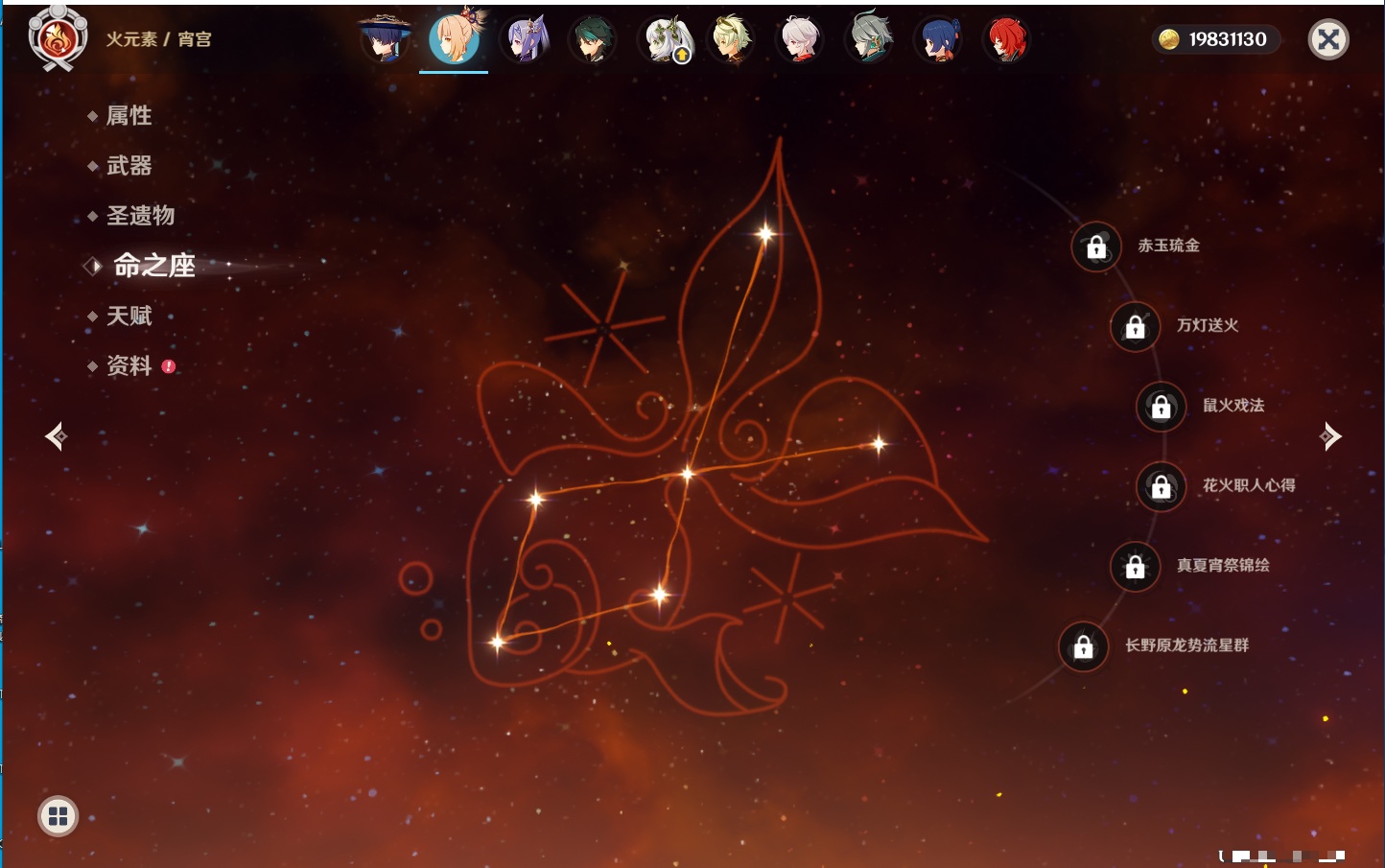Screen dimensions: 1385x868
Task: Open the locked constellation icon for 长野原龙势流星群
Action: point(1083,646)
